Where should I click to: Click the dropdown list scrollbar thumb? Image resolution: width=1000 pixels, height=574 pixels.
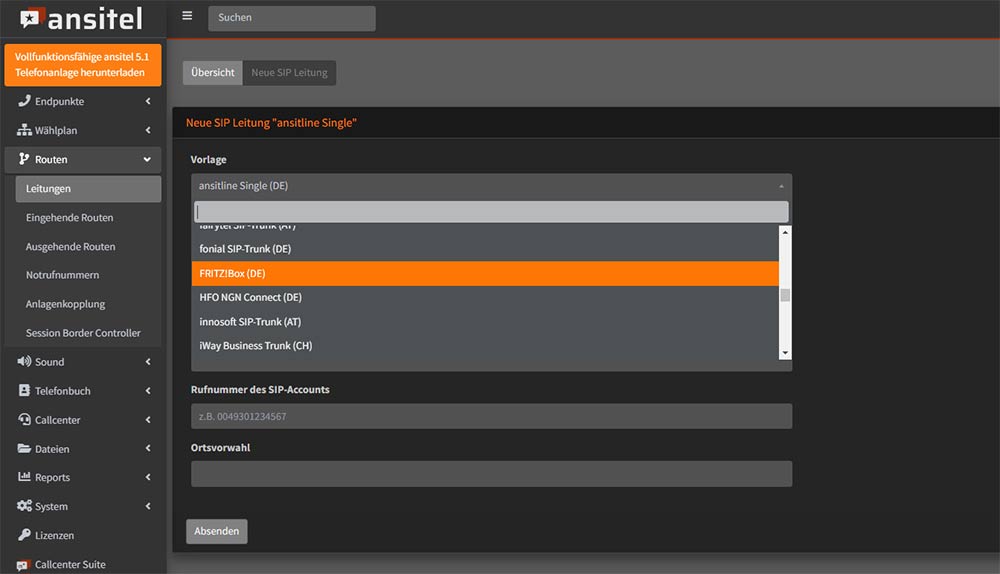[785, 295]
